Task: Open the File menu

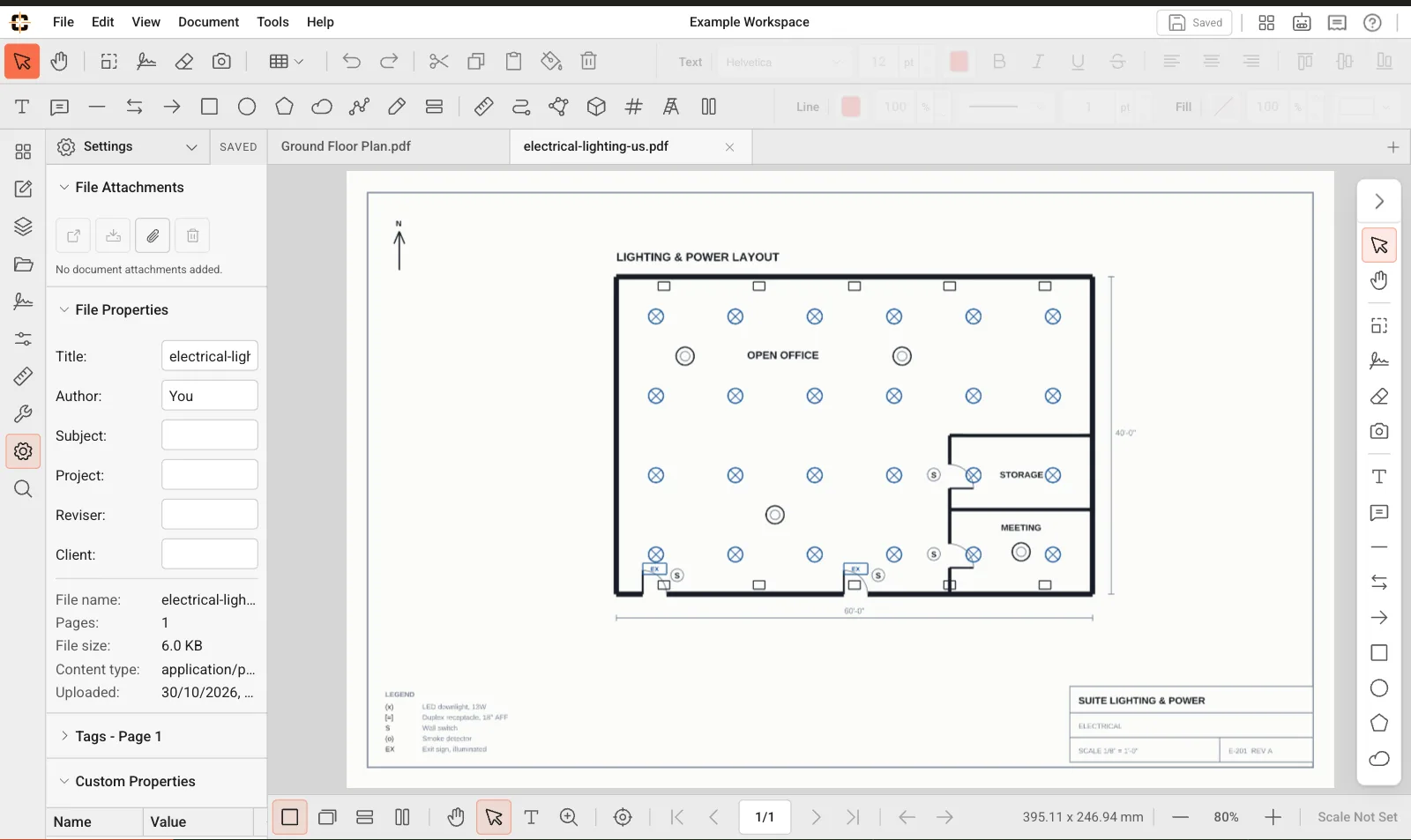Action: [63, 22]
